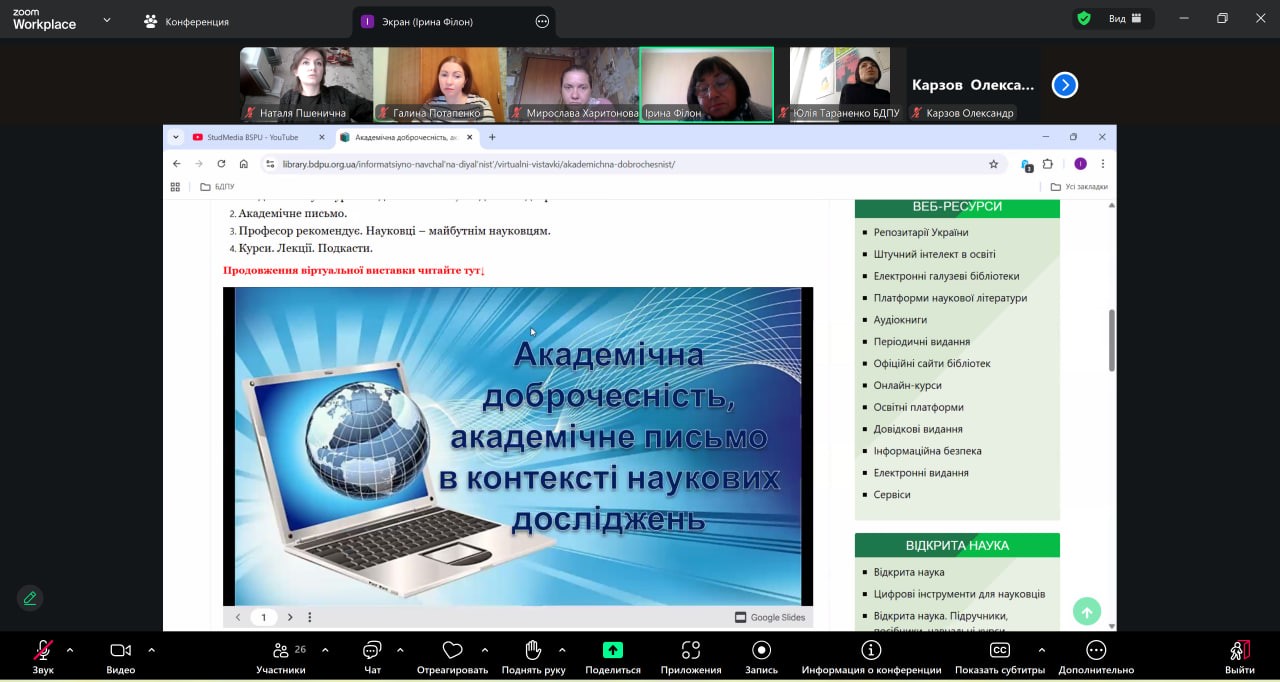Switch to the Конференция tab
Image resolution: width=1280 pixels, height=682 pixels.
tap(186, 21)
